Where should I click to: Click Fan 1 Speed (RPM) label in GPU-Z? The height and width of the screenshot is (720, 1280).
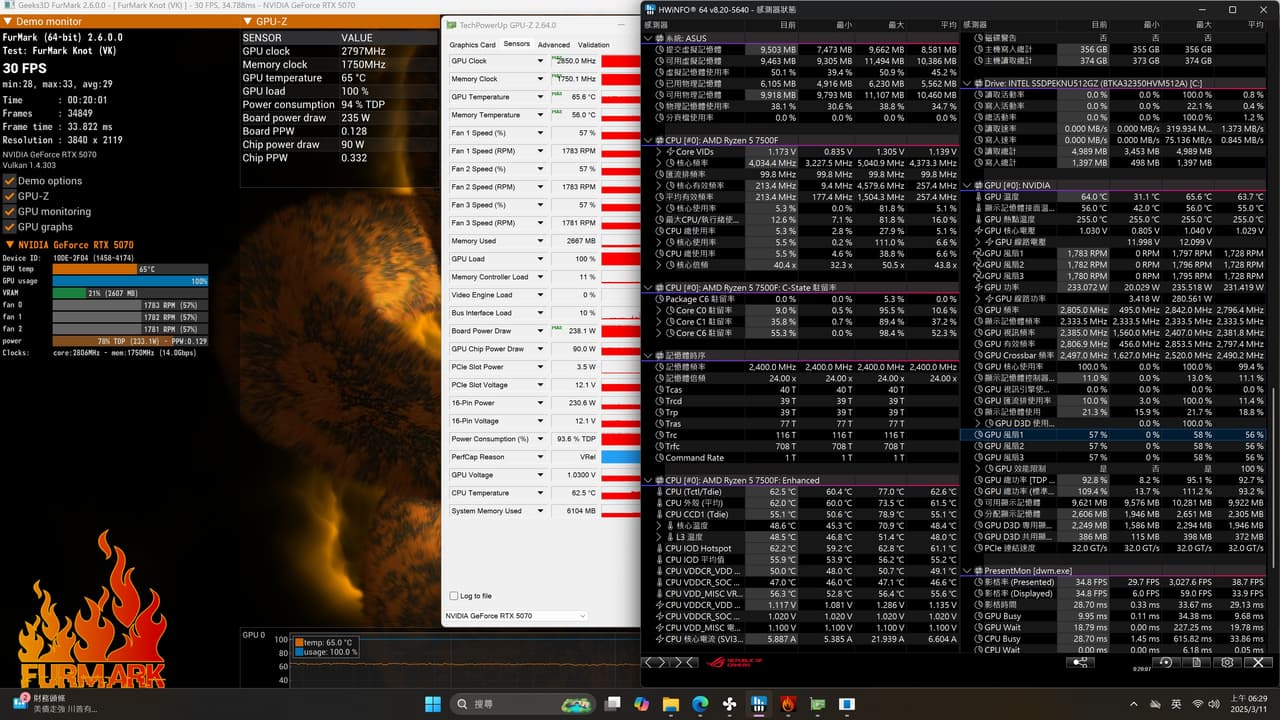(x=485, y=151)
